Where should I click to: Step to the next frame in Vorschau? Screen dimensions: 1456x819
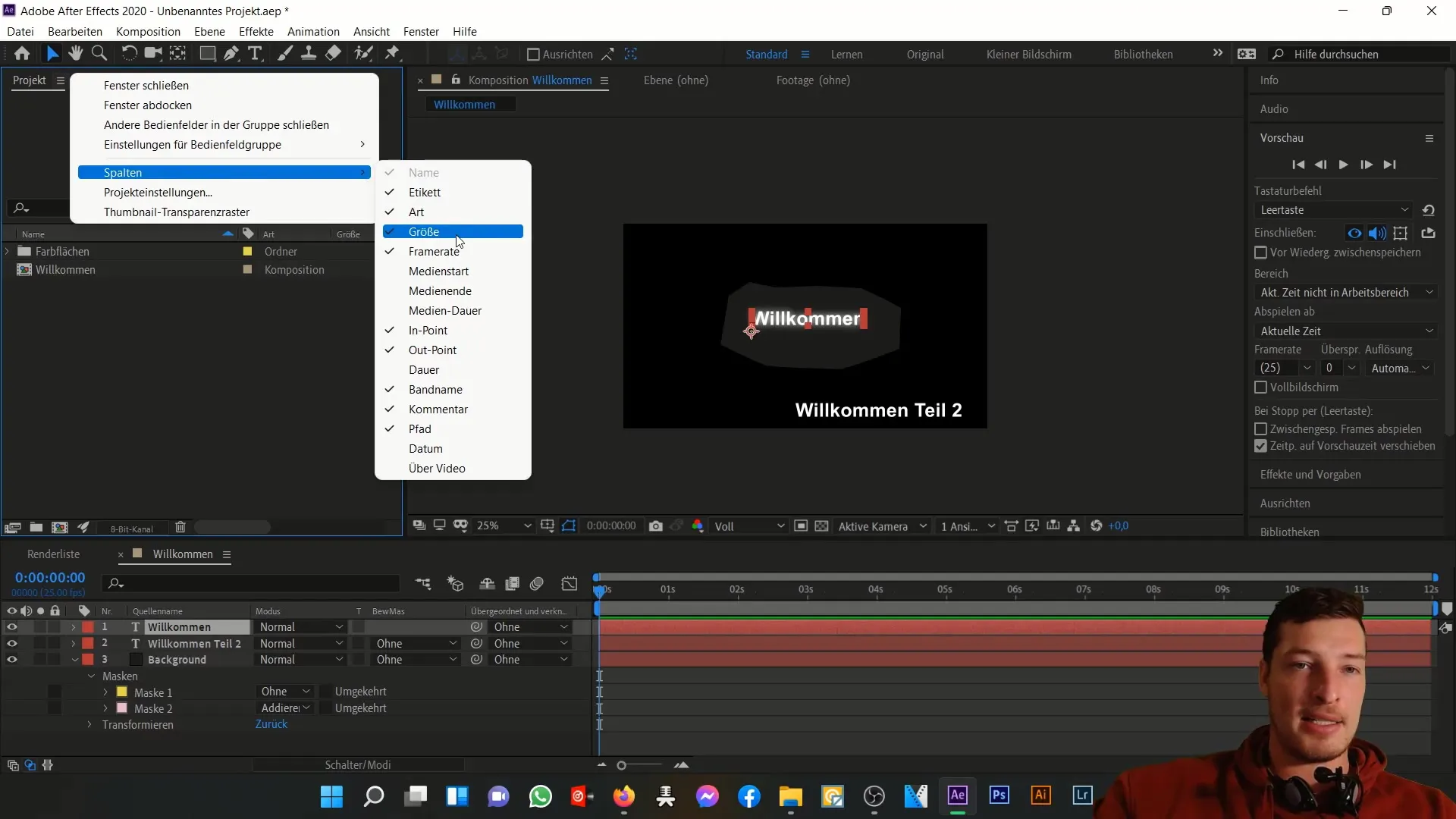(x=1367, y=165)
